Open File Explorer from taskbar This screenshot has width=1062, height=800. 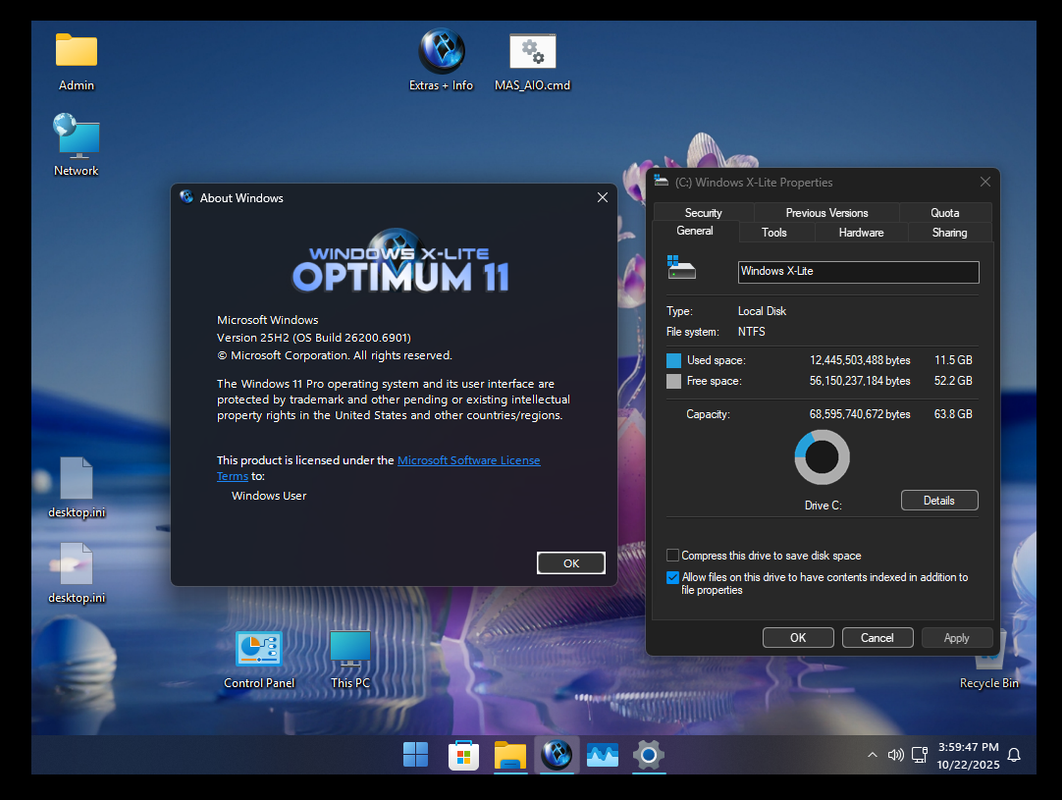tap(510, 755)
